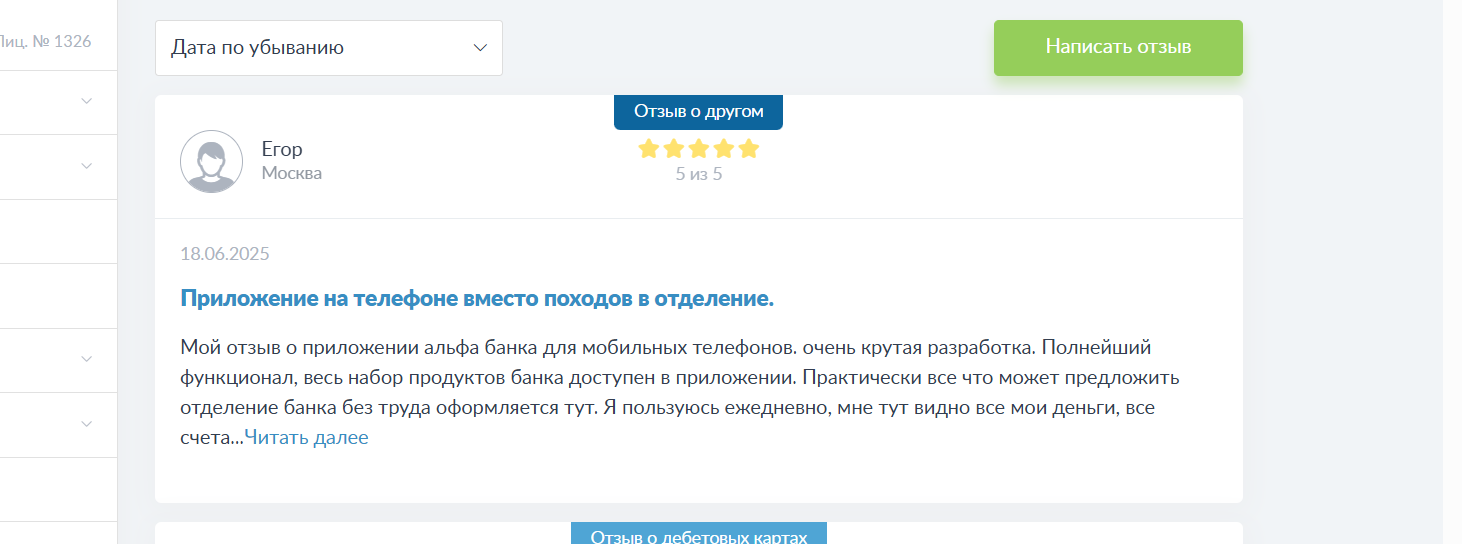Click the review date '18.06.2025'
Screen dimensions: 1462x544
point(225,254)
